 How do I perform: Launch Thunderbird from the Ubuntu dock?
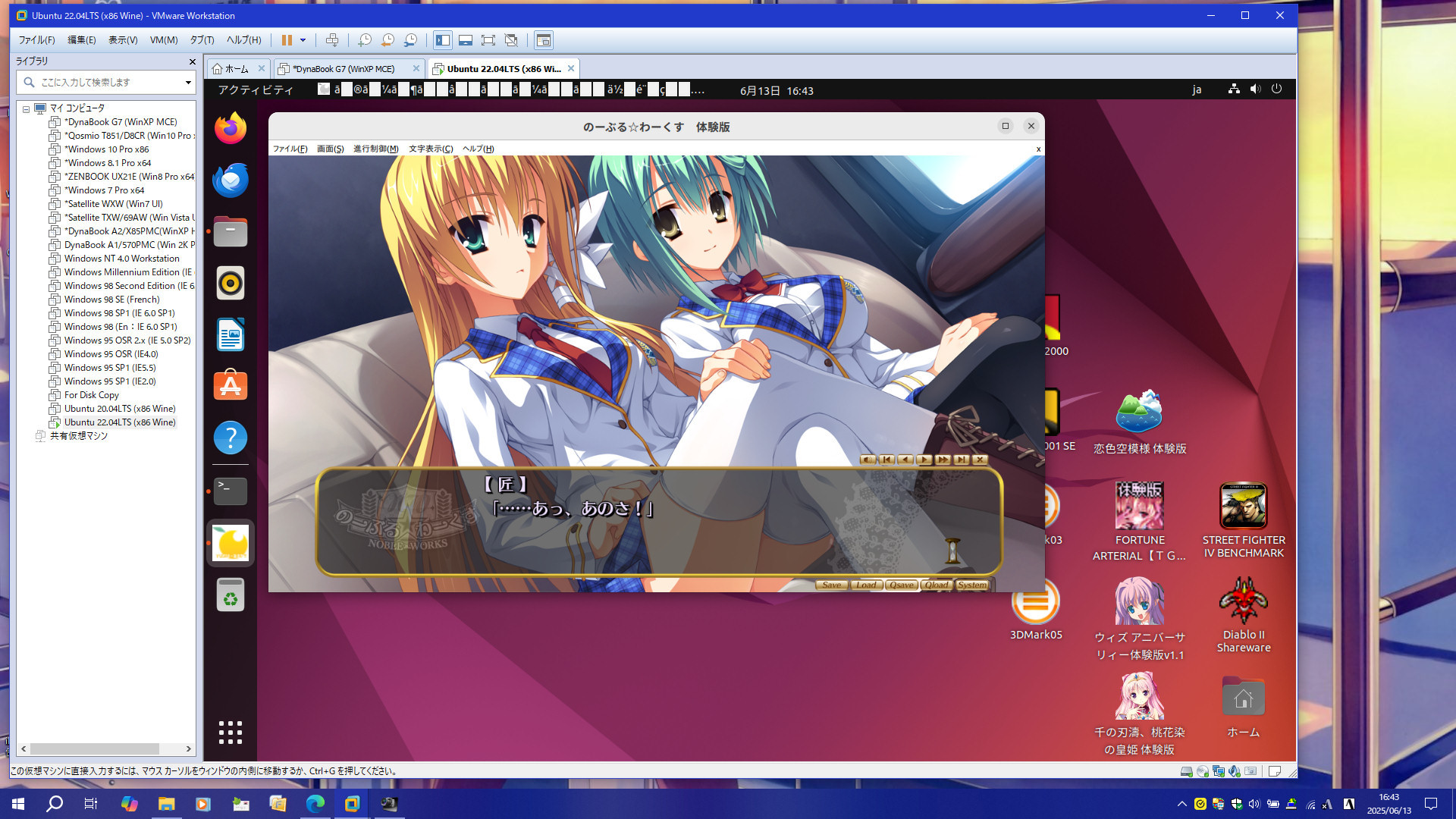click(x=231, y=180)
